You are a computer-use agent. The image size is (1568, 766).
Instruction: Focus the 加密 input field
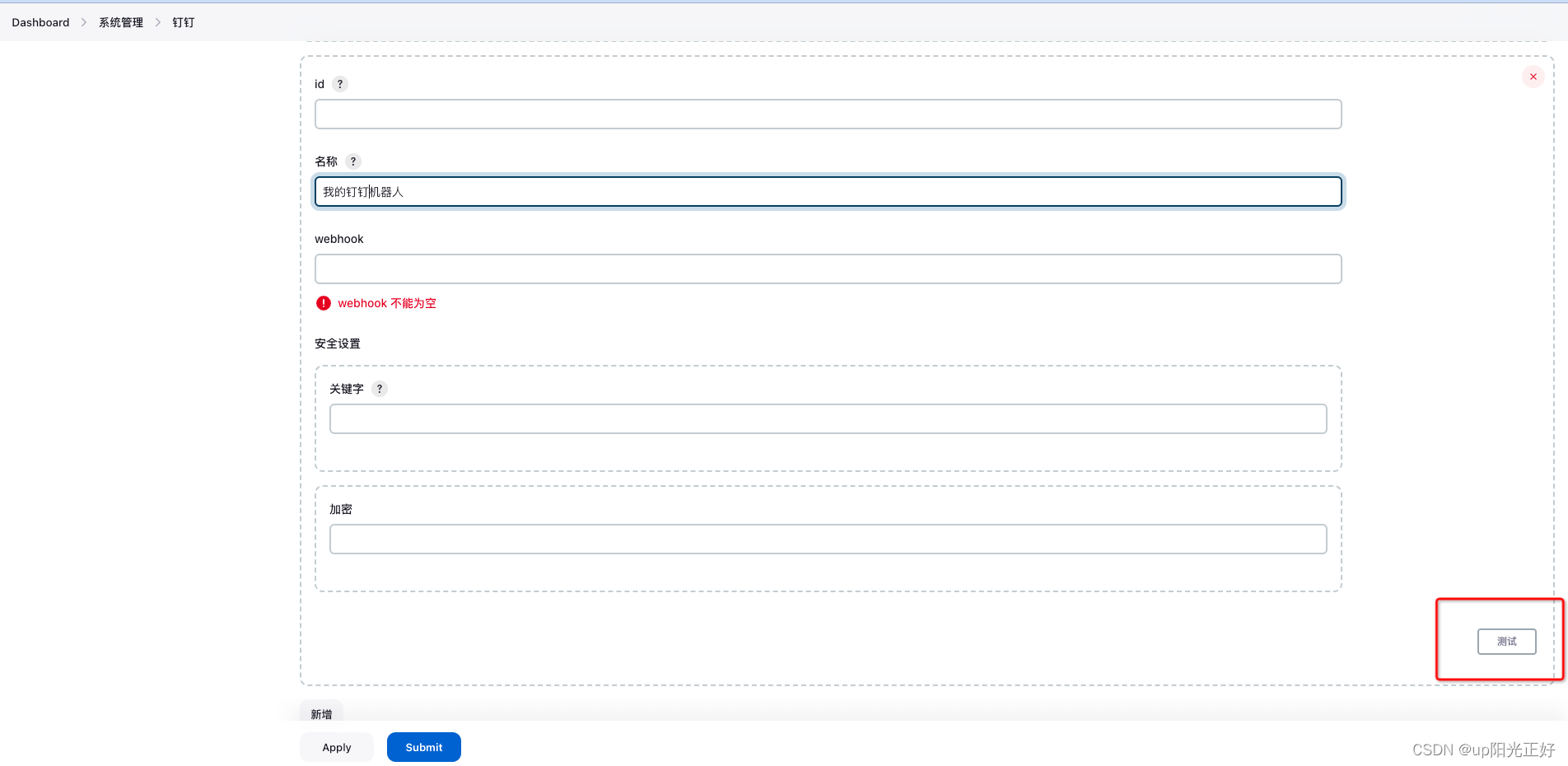tap(828, 539)
